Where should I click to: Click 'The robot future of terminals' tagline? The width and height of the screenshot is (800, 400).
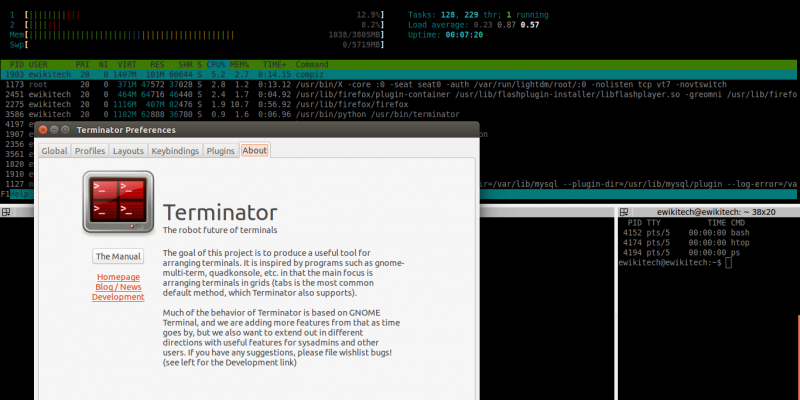(220, 230)
